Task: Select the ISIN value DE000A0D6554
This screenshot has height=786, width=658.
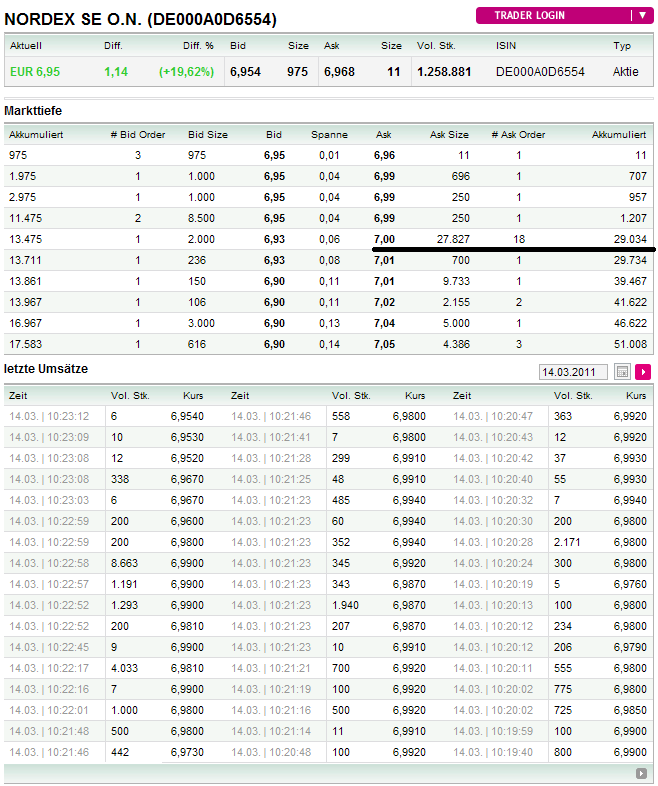Action: coord(540,72)
